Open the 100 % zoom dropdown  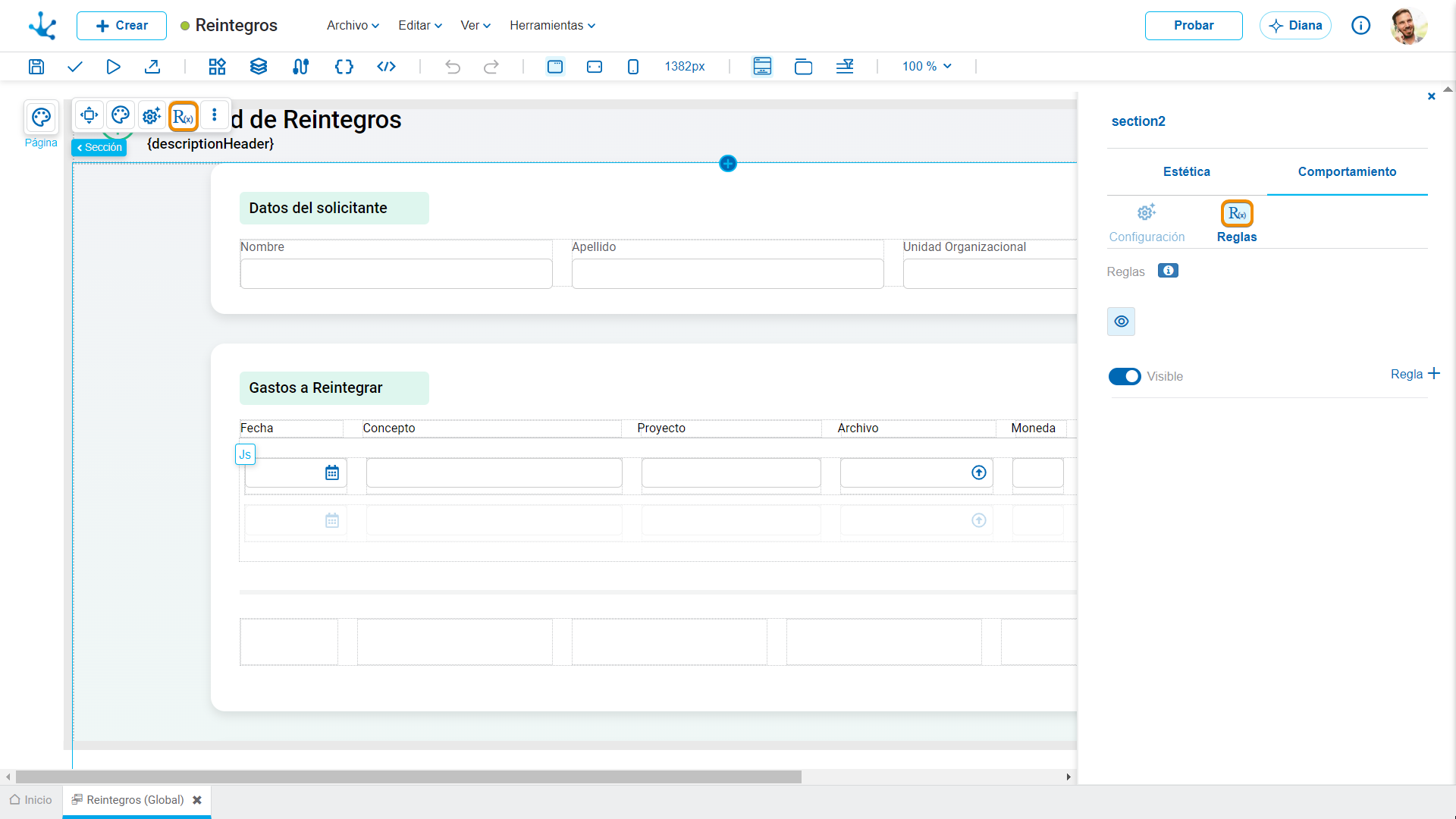coord(927,67)
